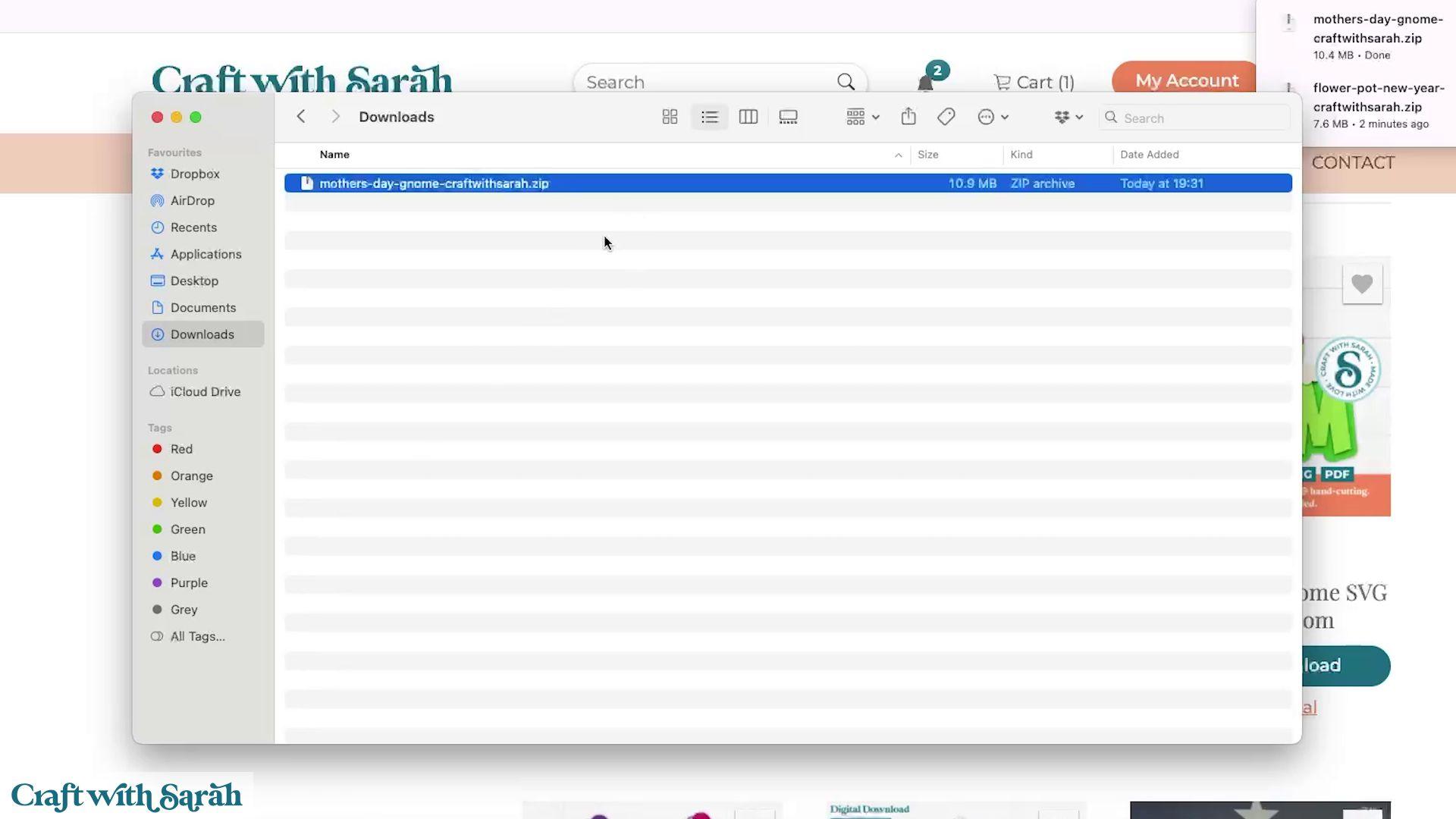Image resolution: width=1456 pixels, height=819 pixels.
Task: Switch Finder to list view
Action: pyautogui.click(x=709, y=117)
